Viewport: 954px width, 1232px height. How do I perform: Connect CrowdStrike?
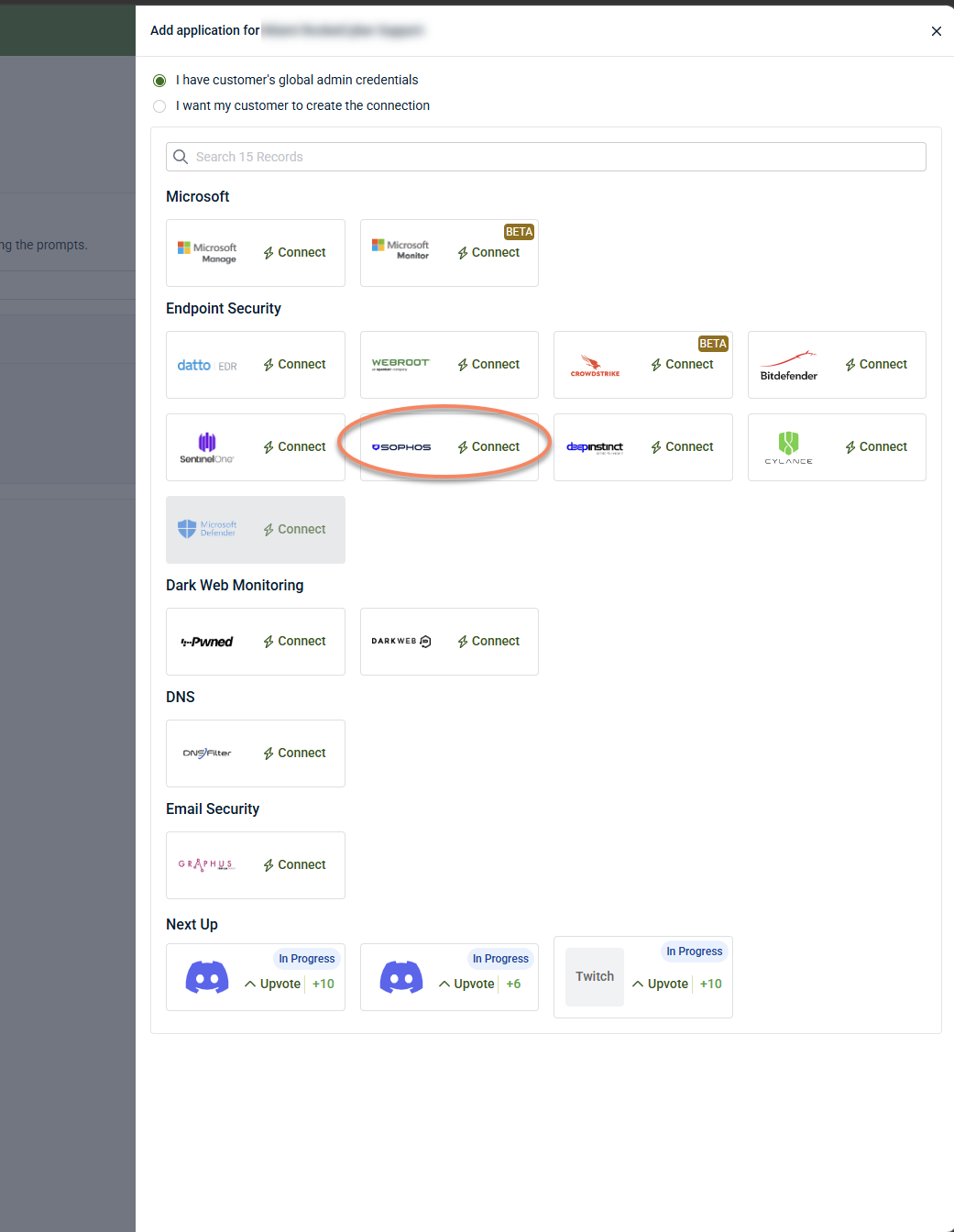point(682,365)
